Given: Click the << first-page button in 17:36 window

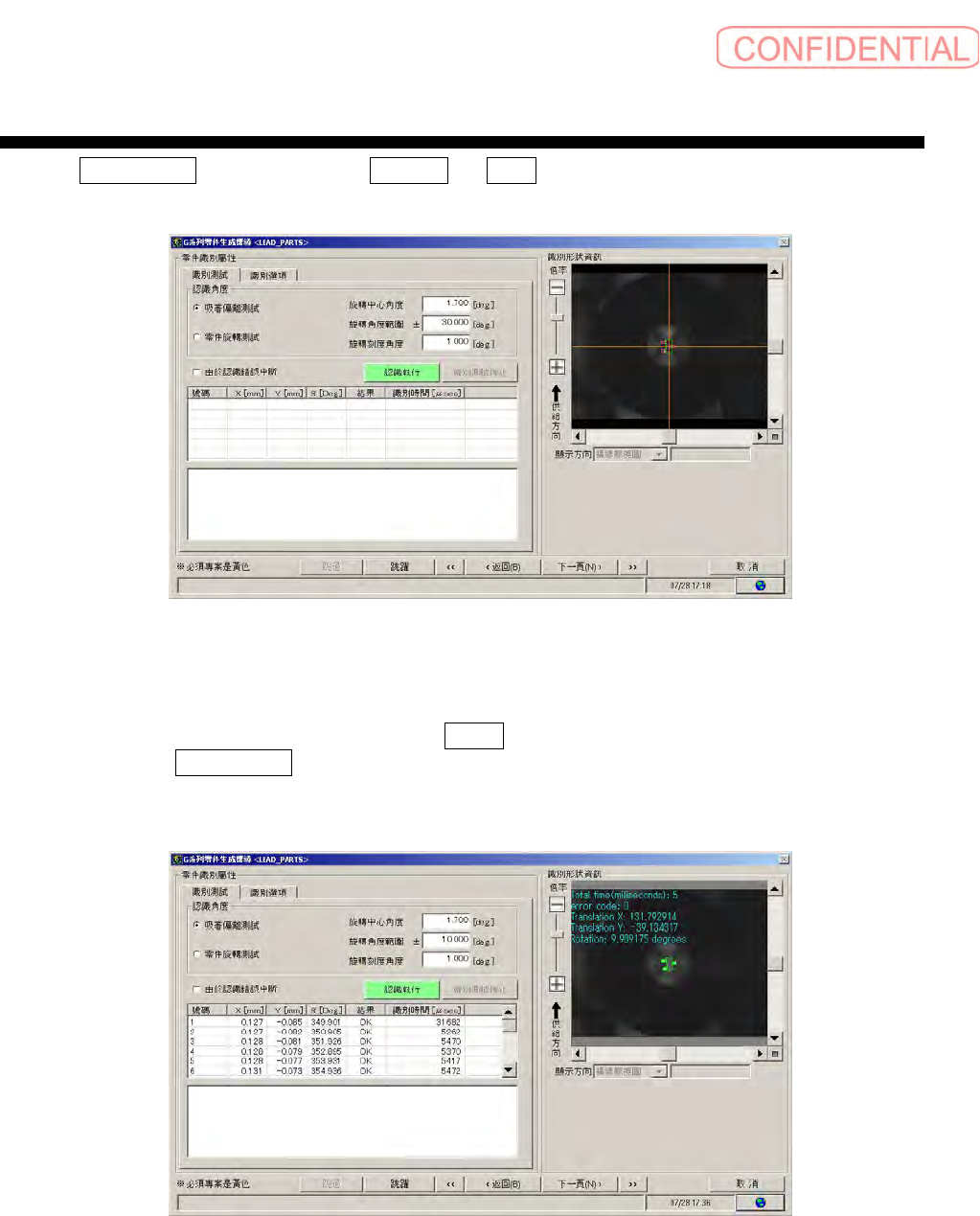Looking at the screenshot, I should [451, 1184].
